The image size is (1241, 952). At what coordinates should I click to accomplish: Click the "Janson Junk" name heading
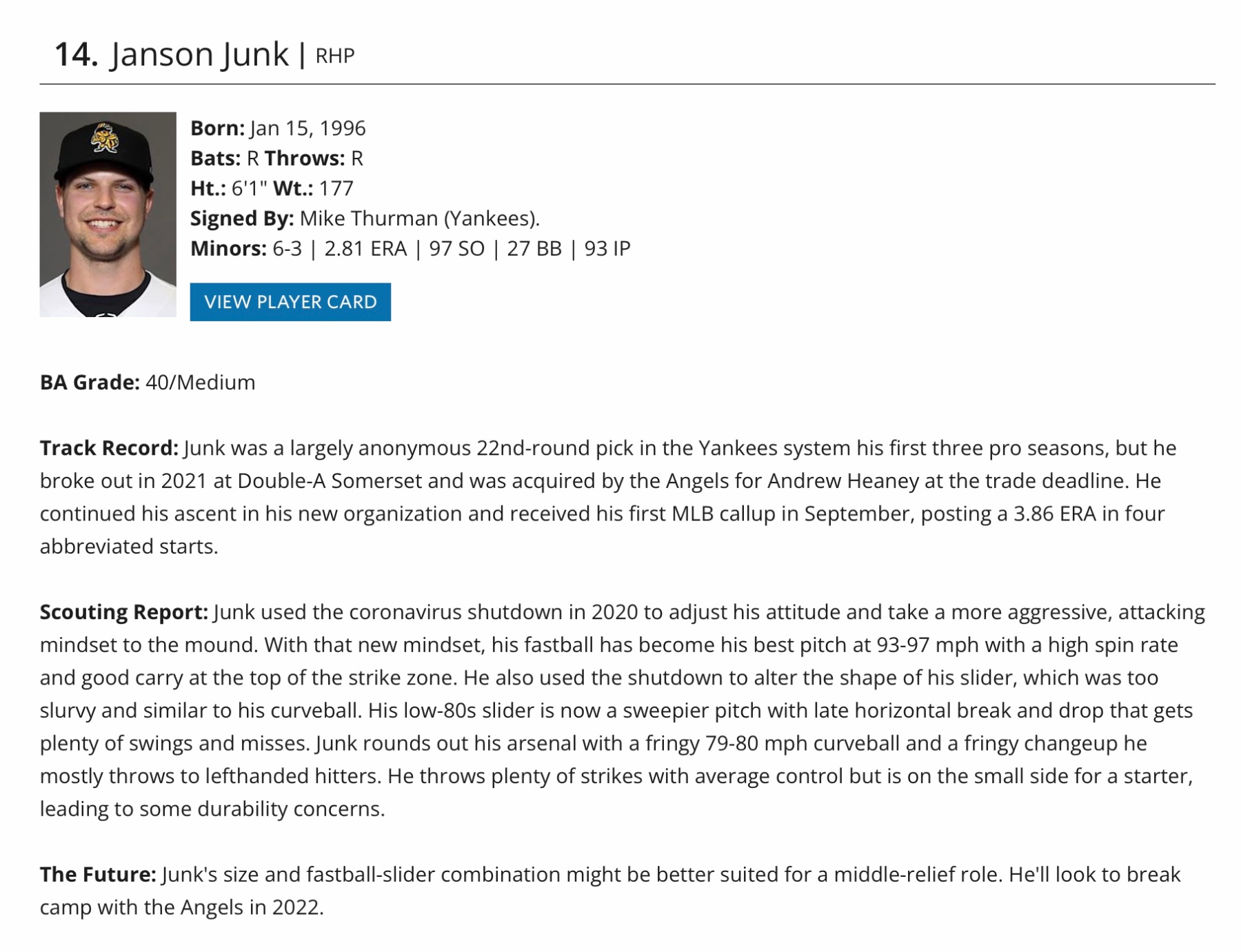(x=199, y=54)
